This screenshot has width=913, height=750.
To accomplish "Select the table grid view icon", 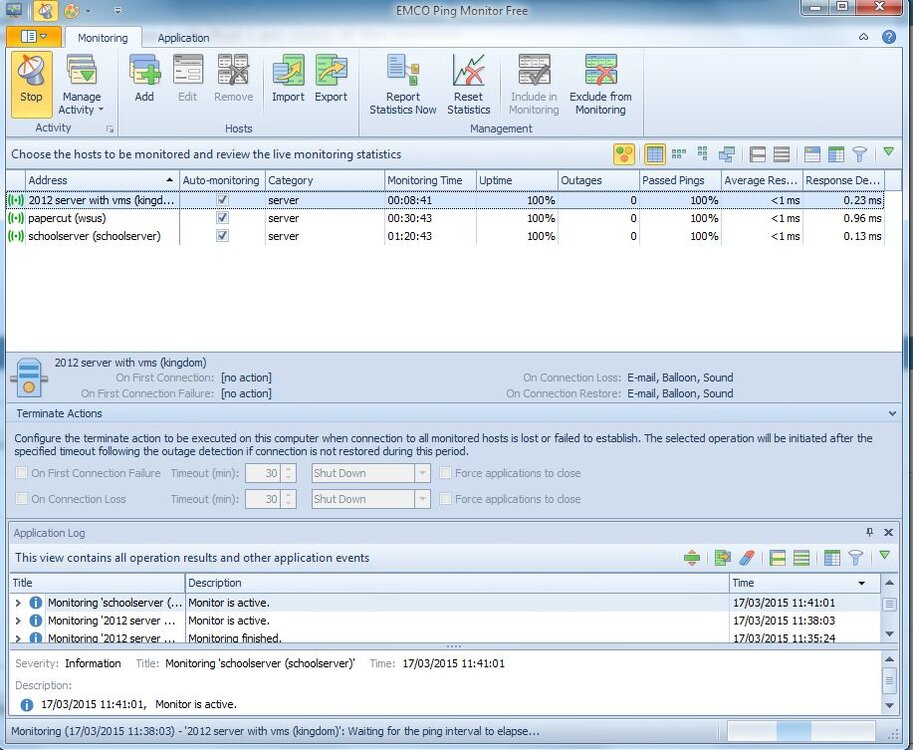I will click(x=654, y=154).
